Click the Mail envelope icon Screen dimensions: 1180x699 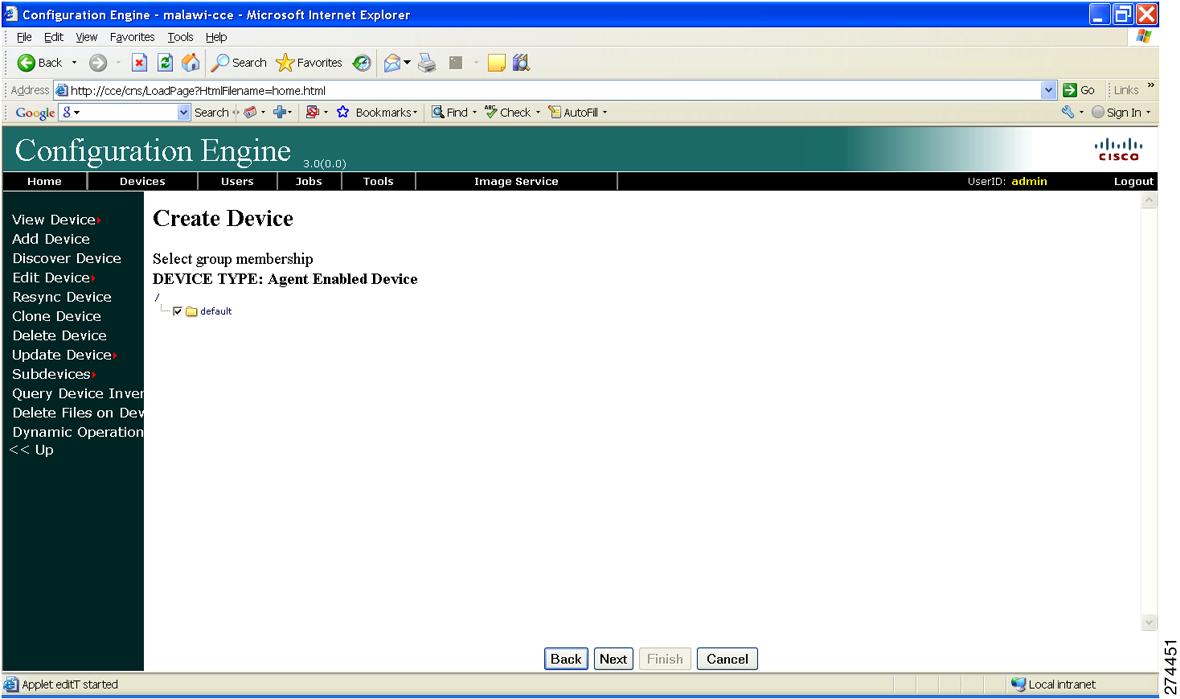tap(392, 62)
